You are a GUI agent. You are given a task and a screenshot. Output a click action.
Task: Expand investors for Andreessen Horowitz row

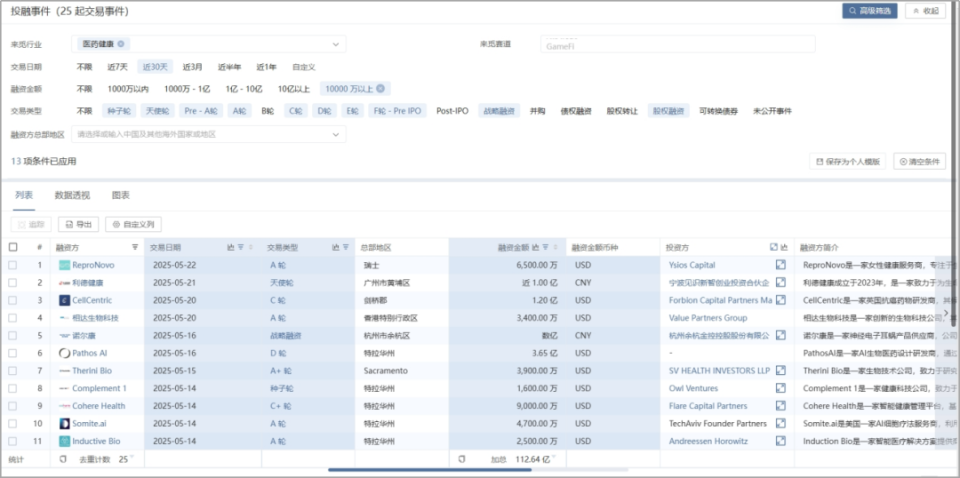point(781,441)
